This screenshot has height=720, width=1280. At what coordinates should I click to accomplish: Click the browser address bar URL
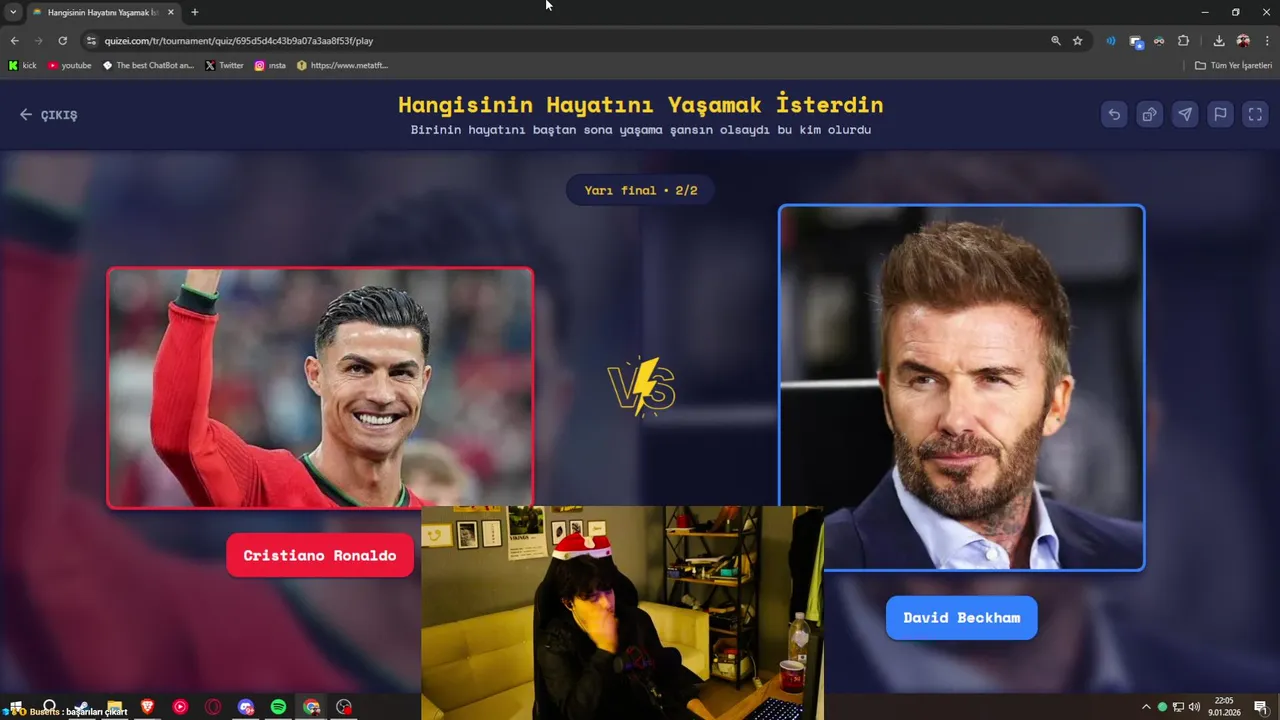[x=239, y=41]
